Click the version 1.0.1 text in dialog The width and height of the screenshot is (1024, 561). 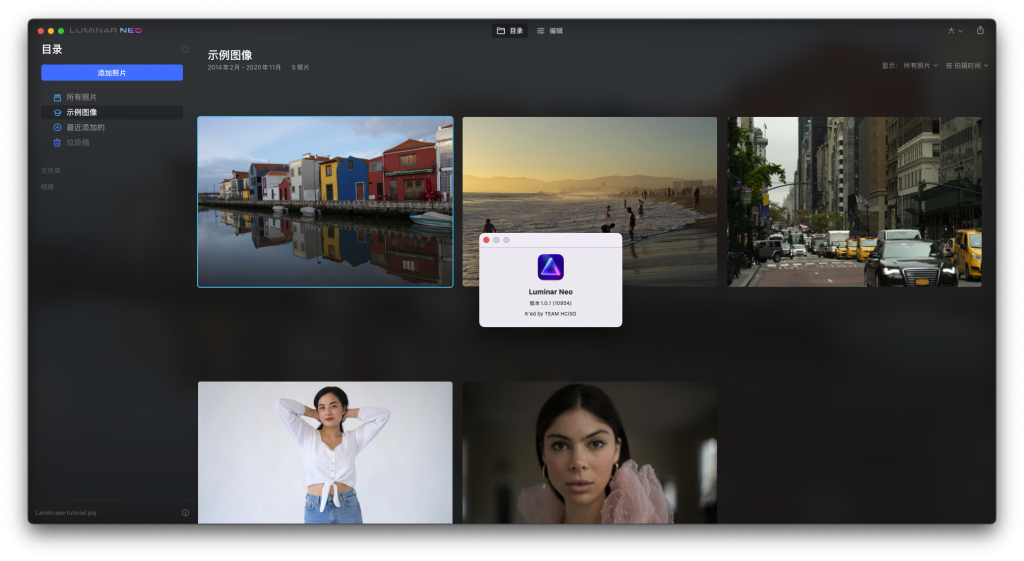[x=551, y=303]
